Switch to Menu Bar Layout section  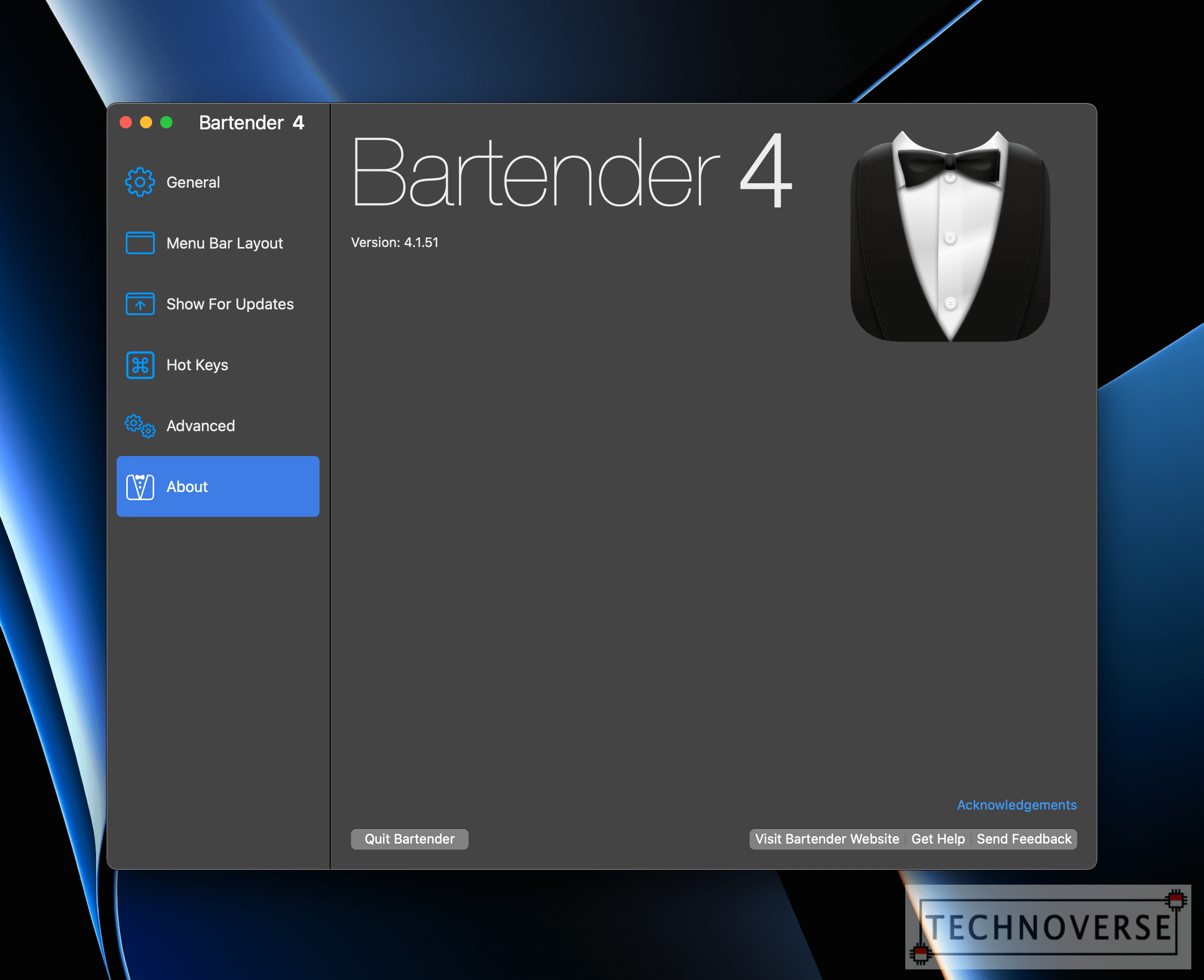218,243
